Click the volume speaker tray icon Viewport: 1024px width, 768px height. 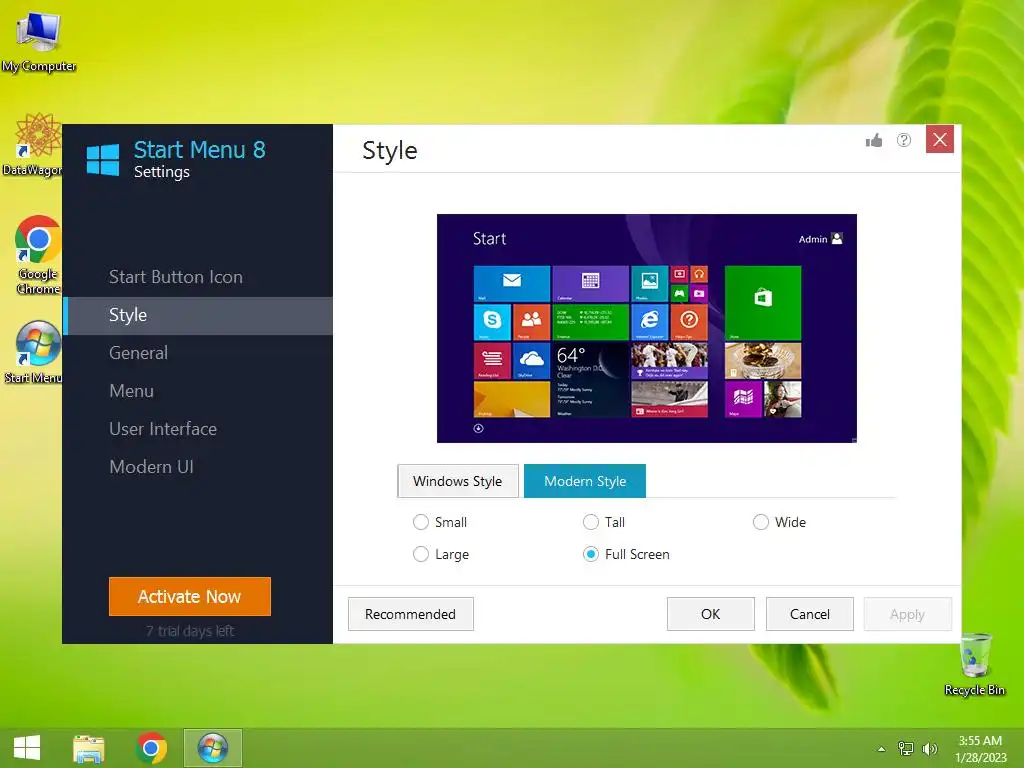coord(929,749)
